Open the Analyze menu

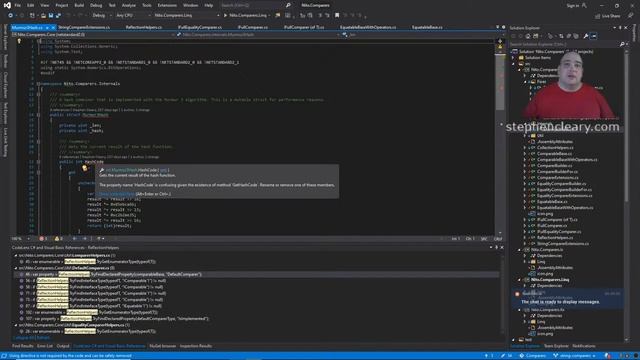coord(129,5)
